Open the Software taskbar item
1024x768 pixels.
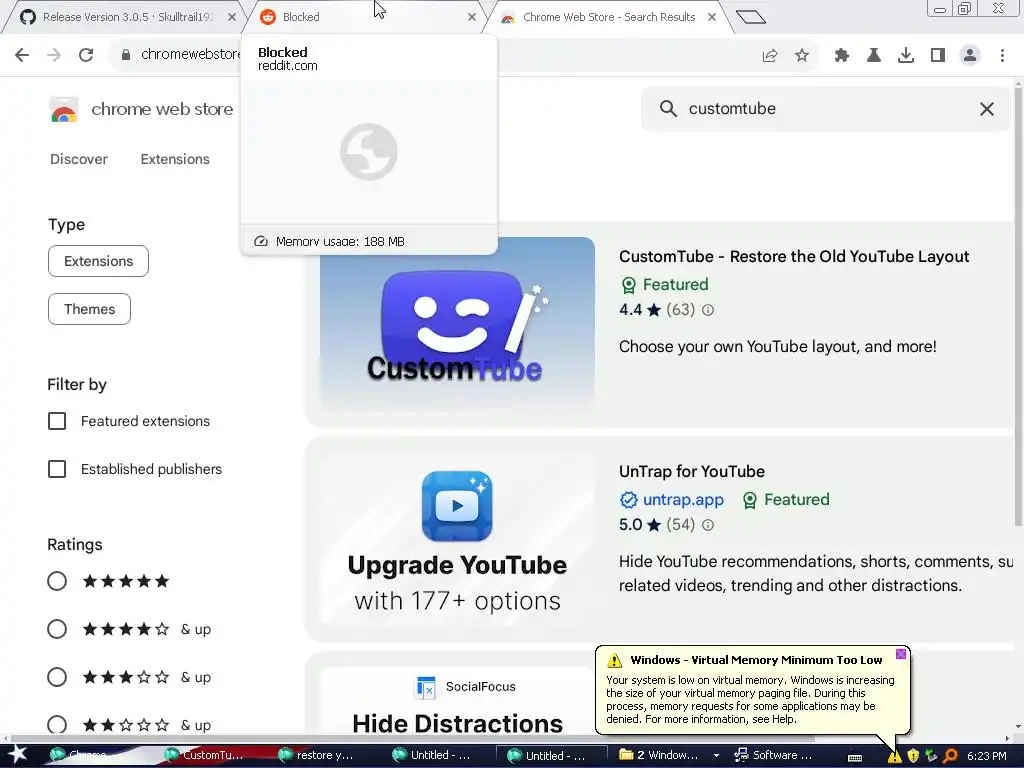(775, 756)
